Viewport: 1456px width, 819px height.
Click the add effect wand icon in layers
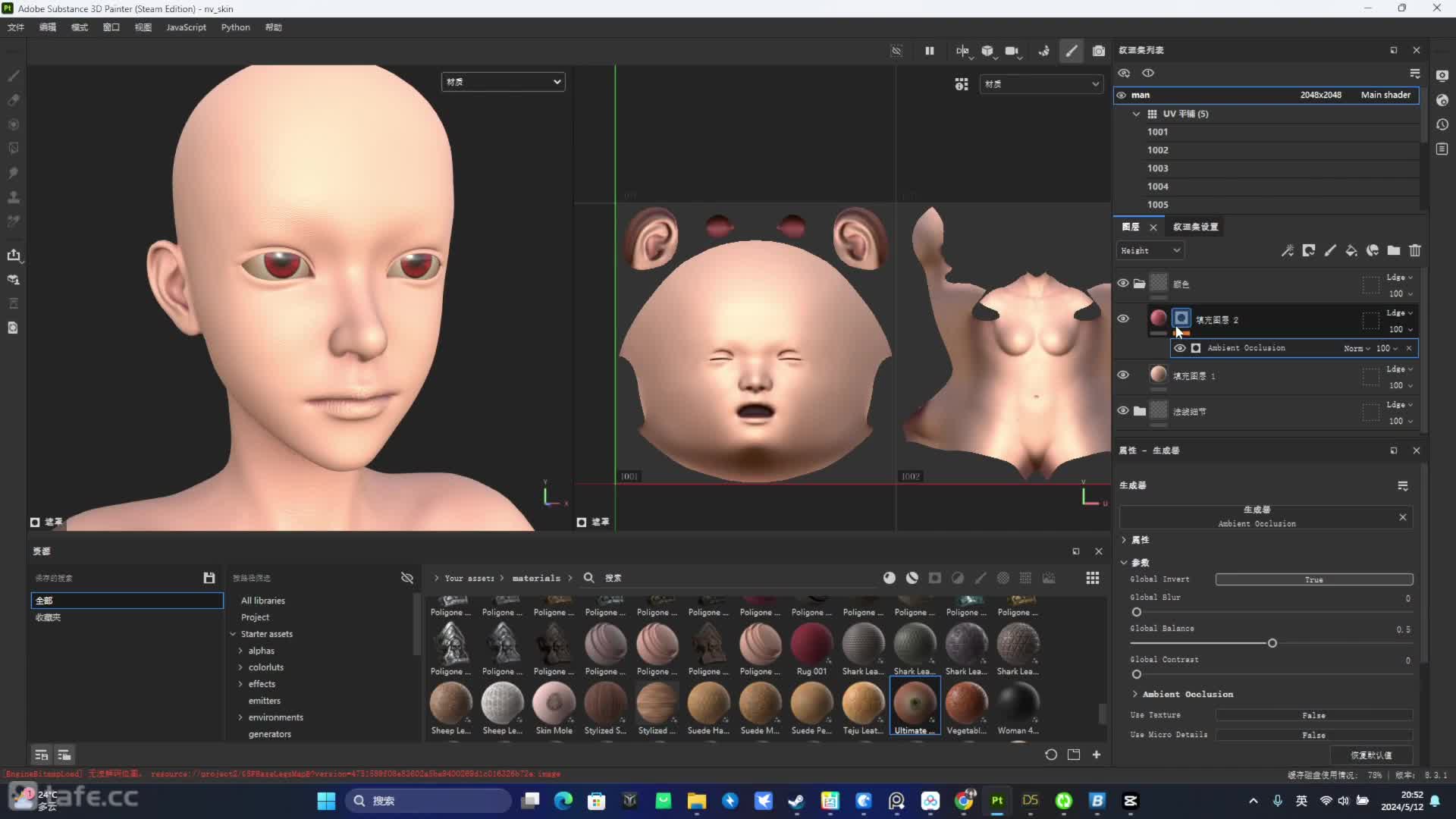click(x=1288, y=250)
